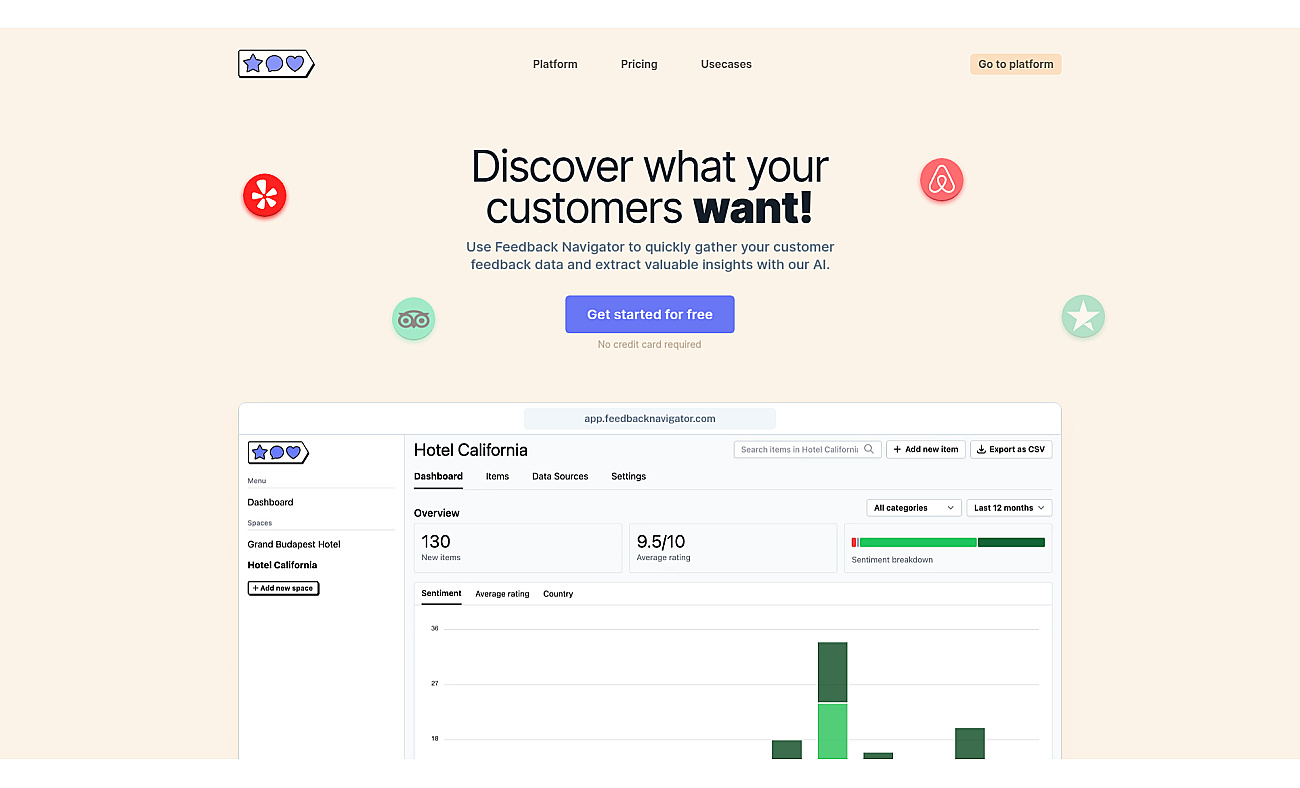Click the sentiment breakdown bar
This screenshot has height=788, width=1300.
point(948,542)
